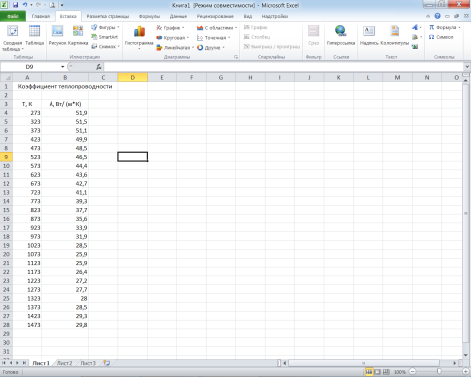This screenshot has width=471, height=377.
Task: Expand the formula bar with chevron
Action: (x=467, y=67)
